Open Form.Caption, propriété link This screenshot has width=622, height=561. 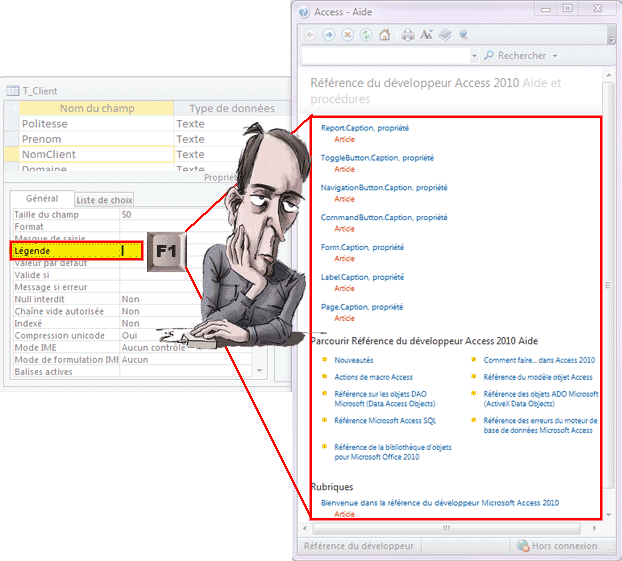[x=362, y=247]
